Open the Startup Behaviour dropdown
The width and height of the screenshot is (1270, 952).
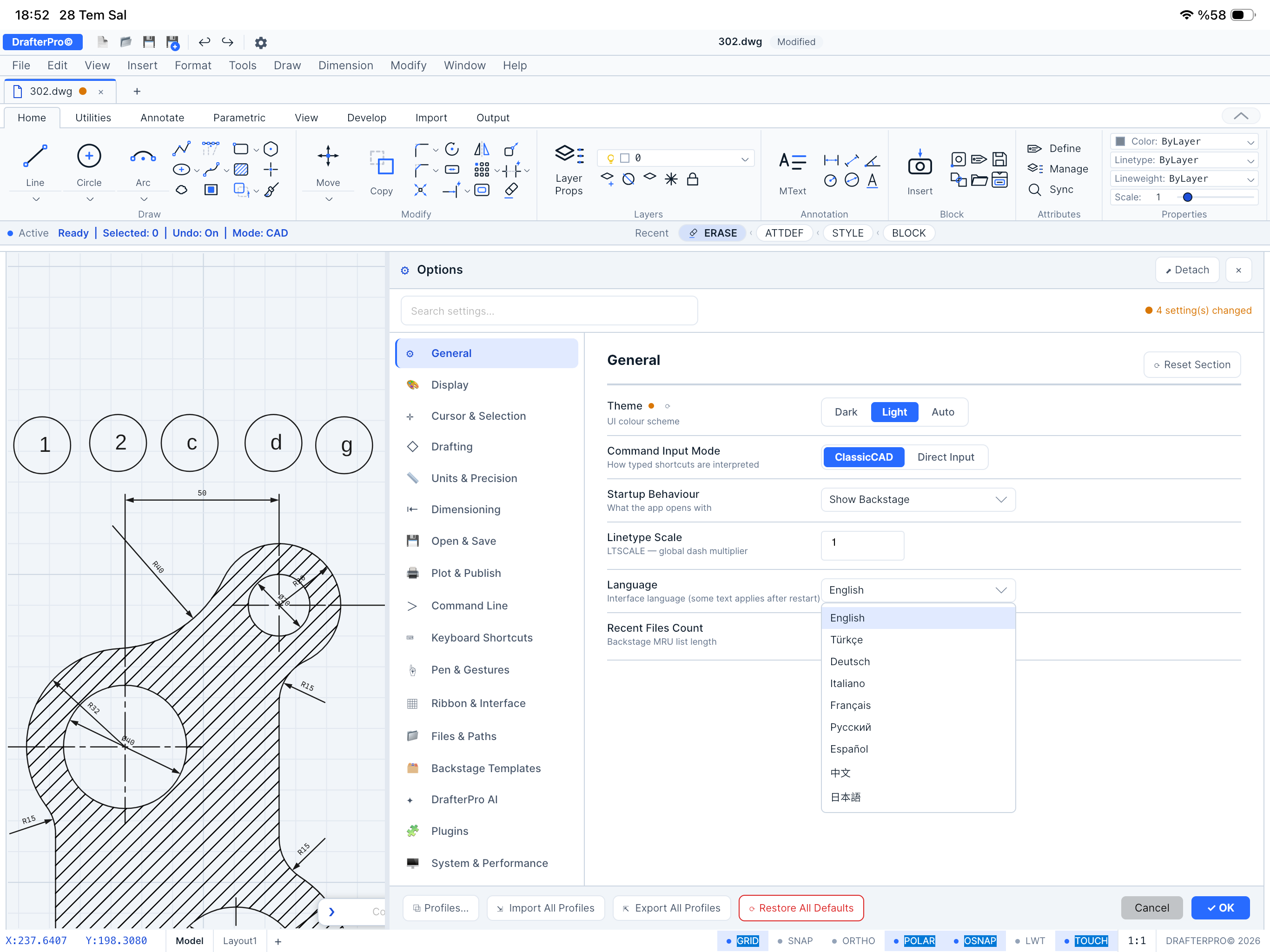click(x=918, y=500)
